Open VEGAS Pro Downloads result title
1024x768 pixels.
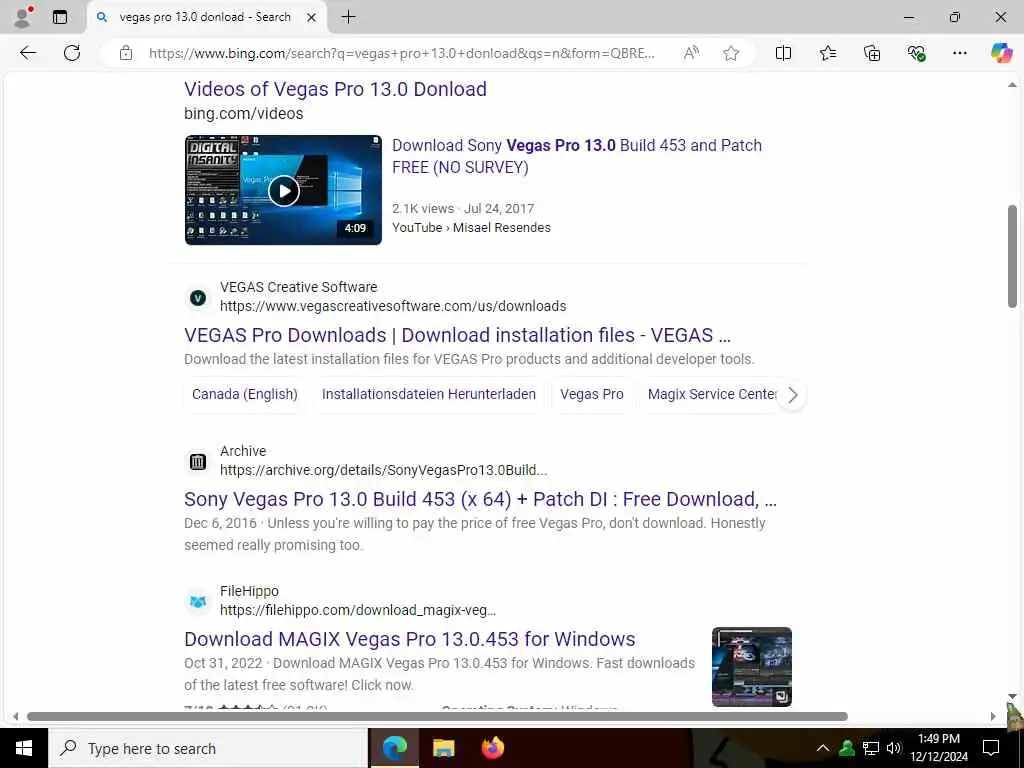coord(457,335)
